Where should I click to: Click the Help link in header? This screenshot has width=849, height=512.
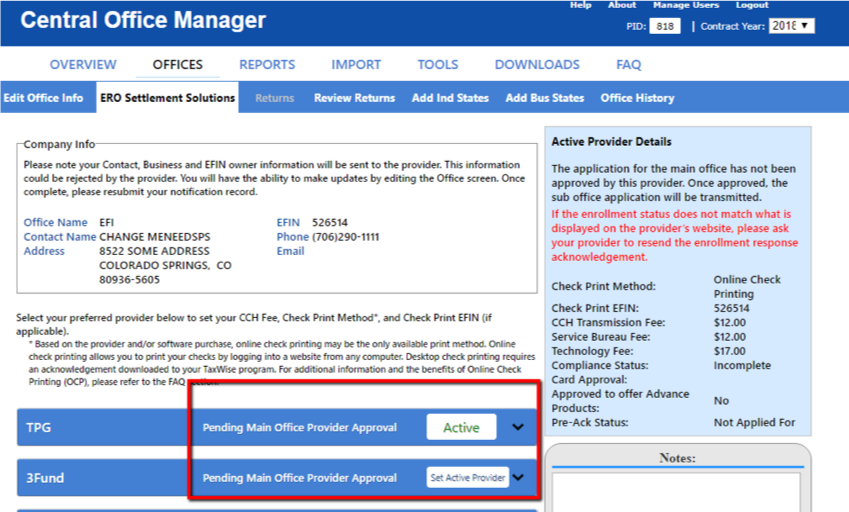tap(580, 5)
